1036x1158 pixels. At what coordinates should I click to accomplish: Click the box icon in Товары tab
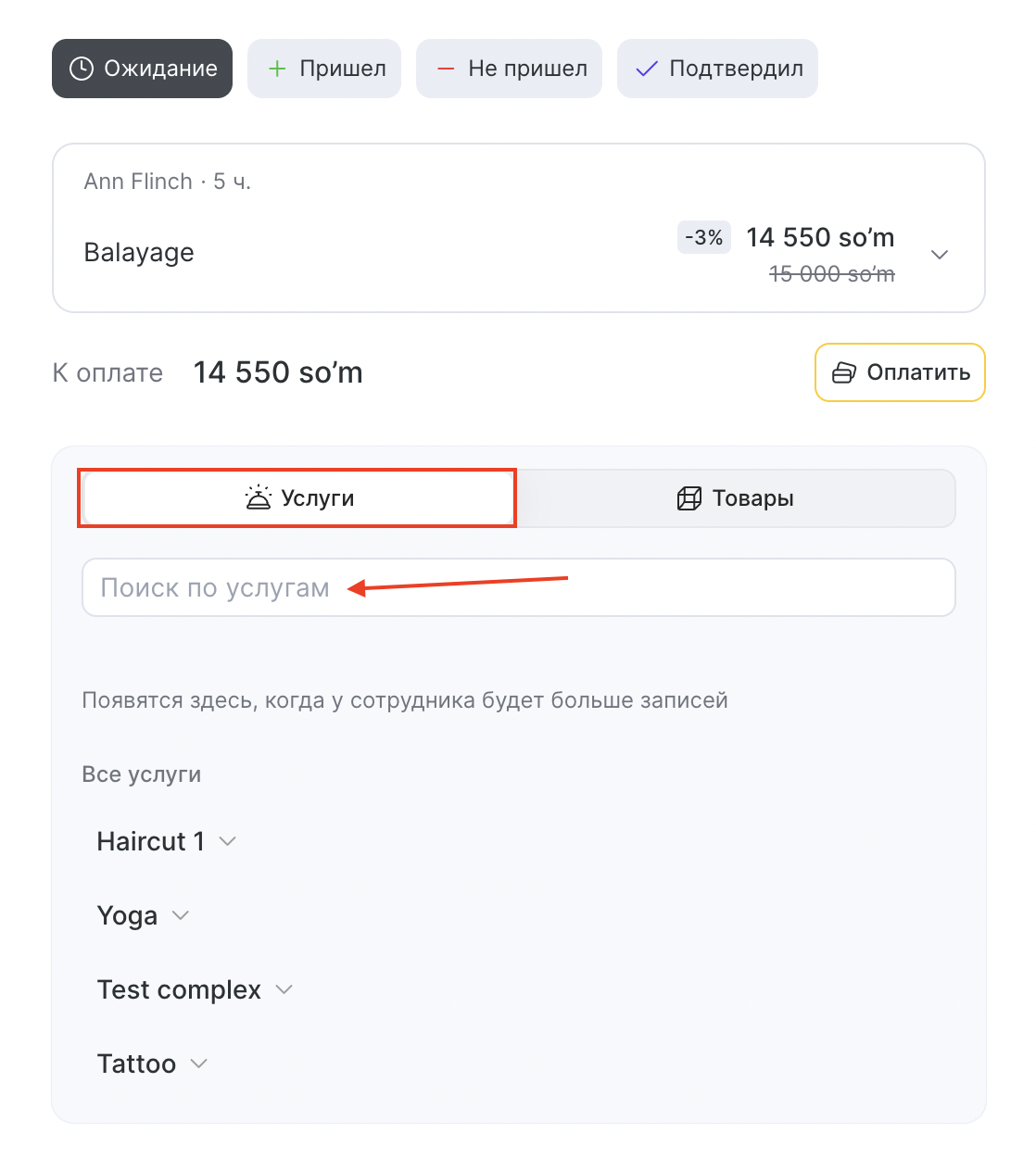click(x=689, y=498)
